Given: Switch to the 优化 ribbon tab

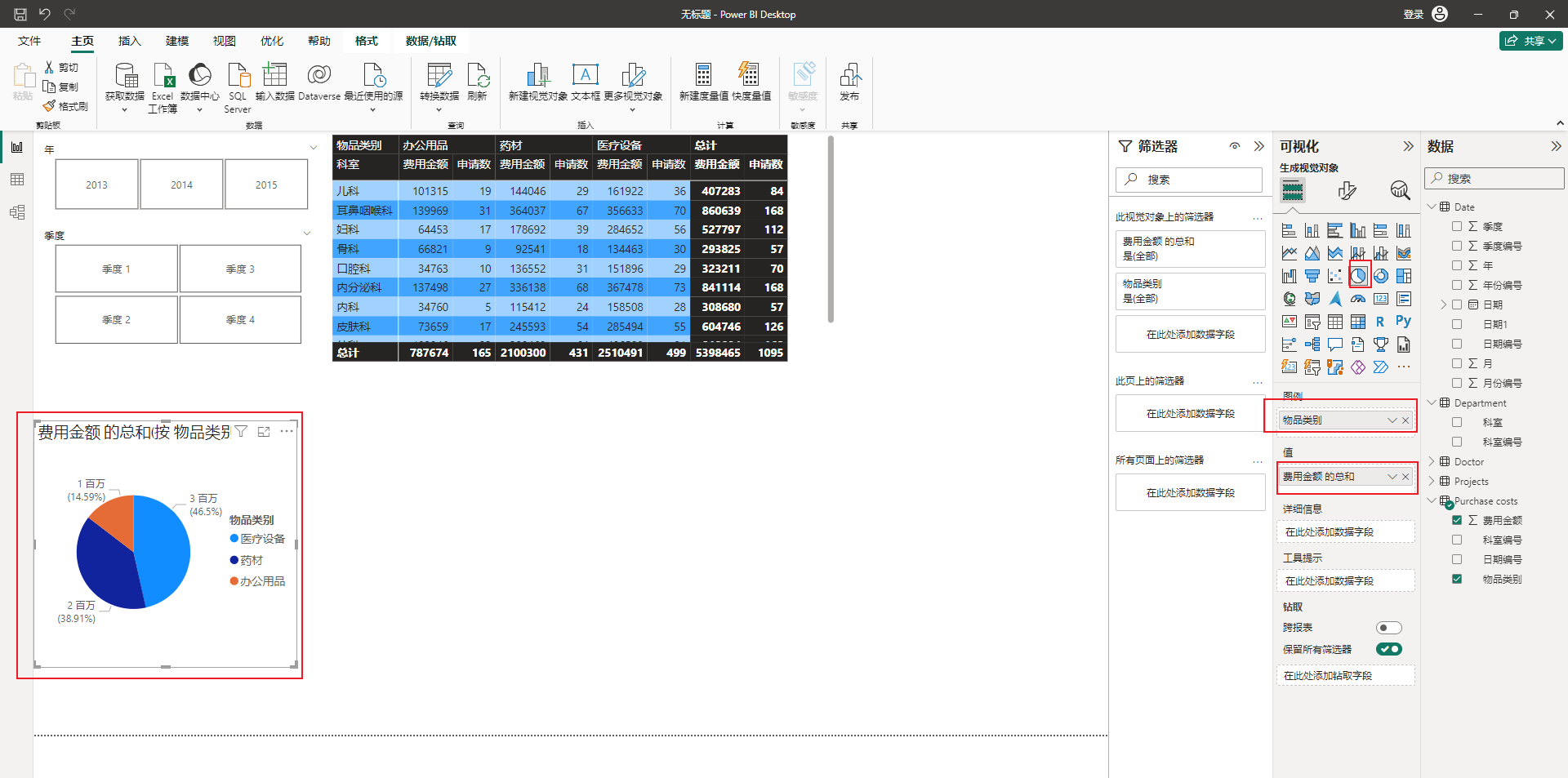Looking at the screenshot, I should (x=272, y=41).
